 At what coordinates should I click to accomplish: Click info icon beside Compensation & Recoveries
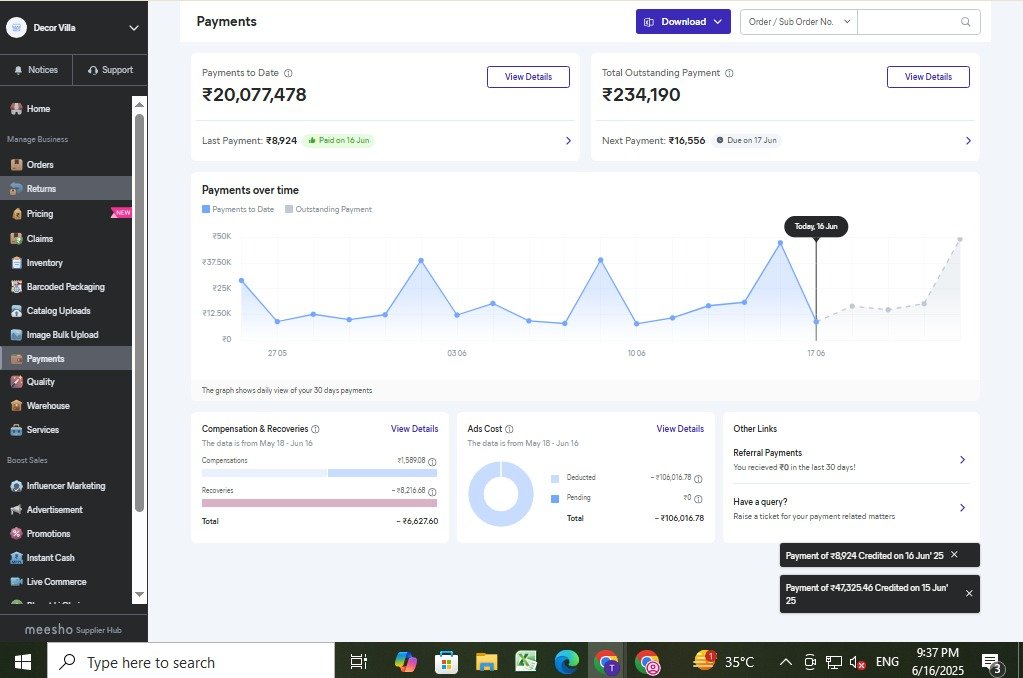click(316, 429)
